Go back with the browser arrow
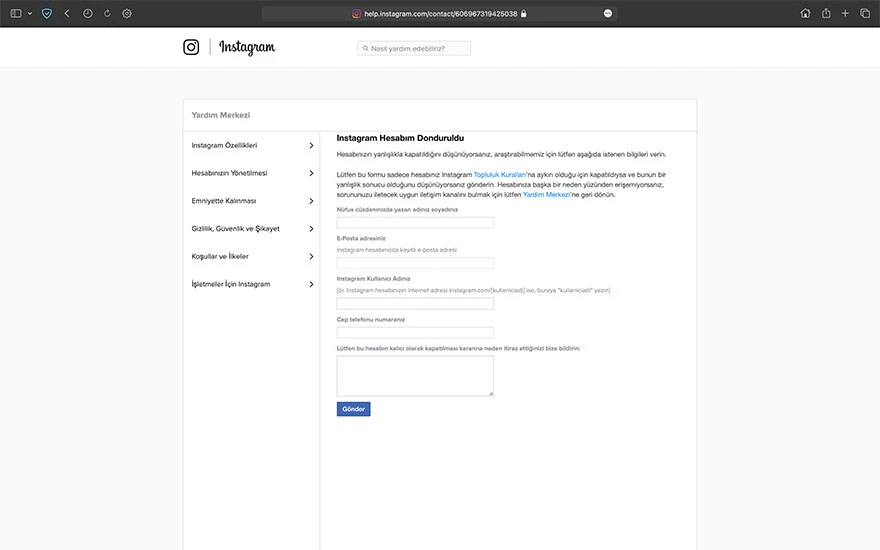Viewport: 880px width, 550px height. point(67,13)
